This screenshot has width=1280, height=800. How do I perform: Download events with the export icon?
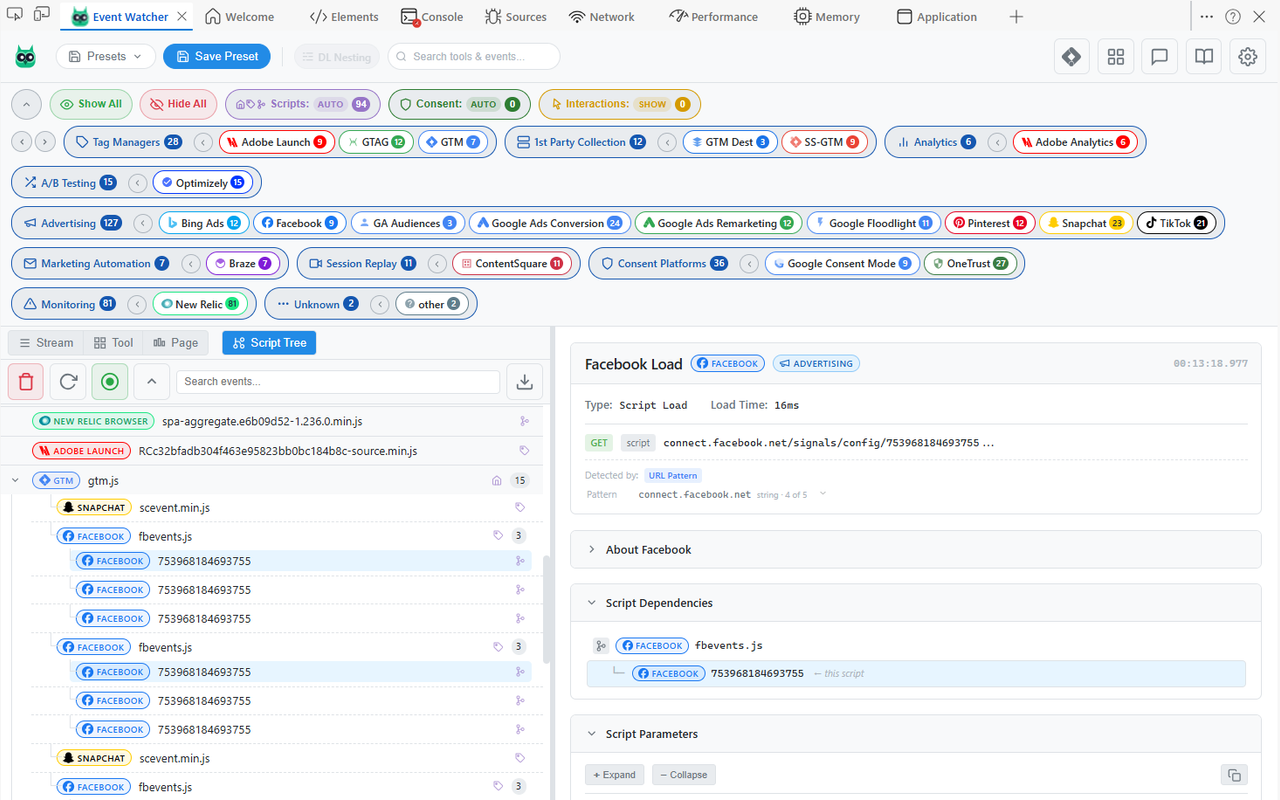tap(524, 381)
